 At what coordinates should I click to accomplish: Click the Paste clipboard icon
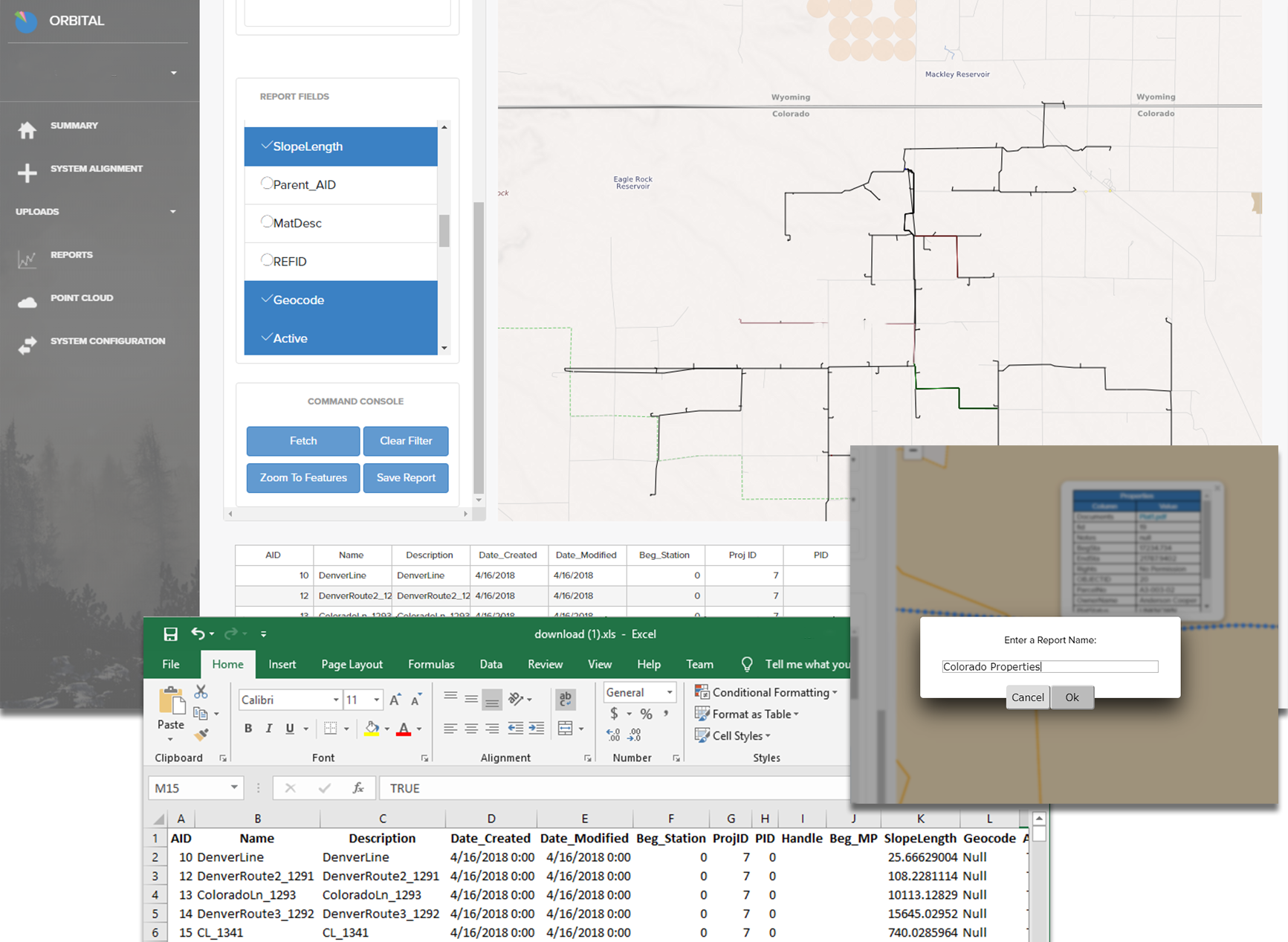pyautogui.click(x=172, y=700)
